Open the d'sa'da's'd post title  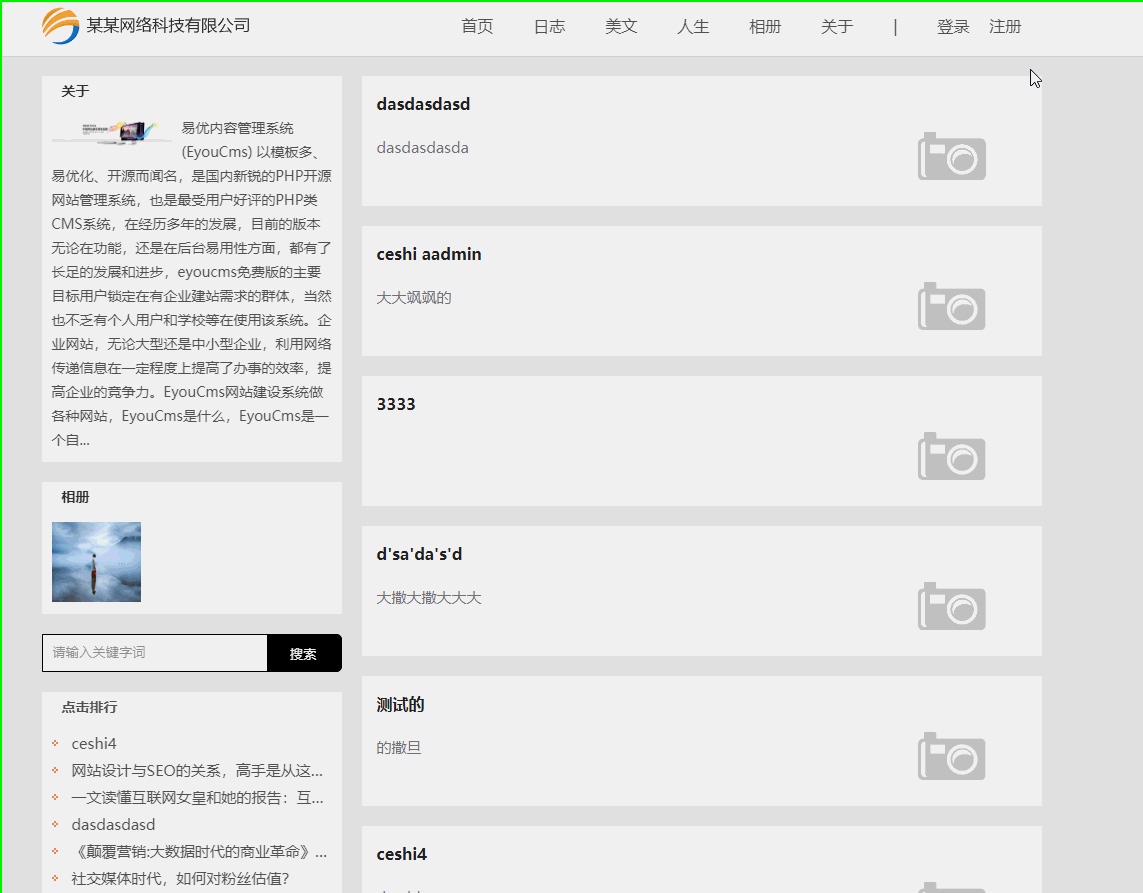pyautogui.click(x=419, y=555)
